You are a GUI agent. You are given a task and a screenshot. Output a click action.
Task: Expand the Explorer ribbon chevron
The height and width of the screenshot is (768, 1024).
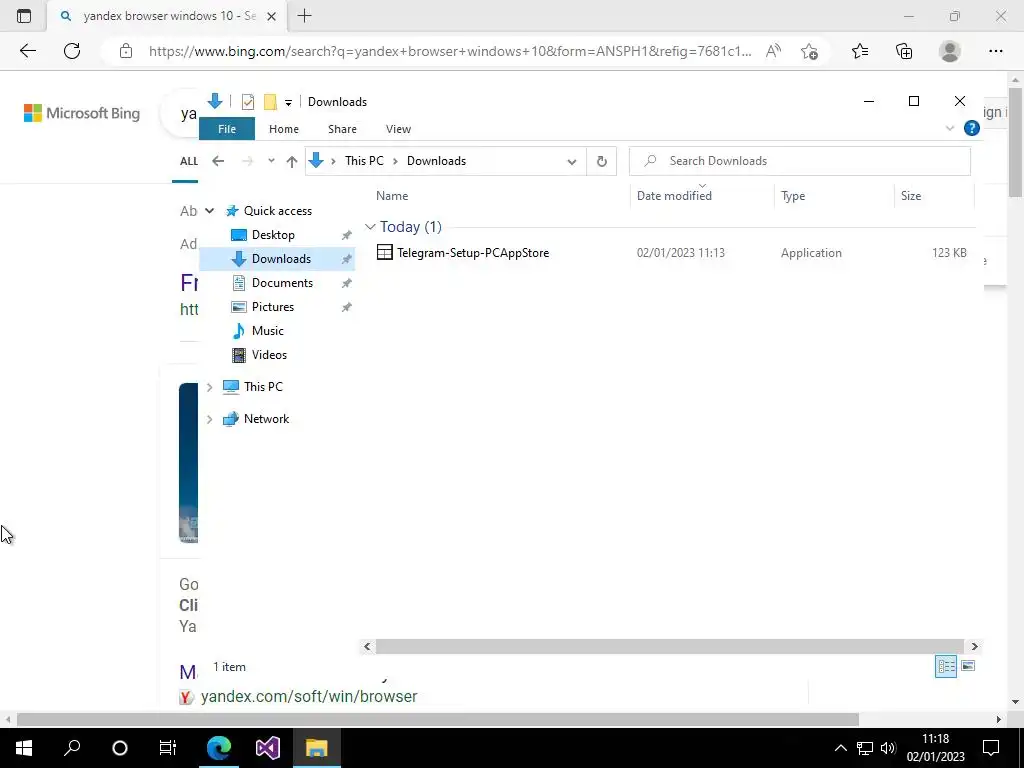point(950,129)
